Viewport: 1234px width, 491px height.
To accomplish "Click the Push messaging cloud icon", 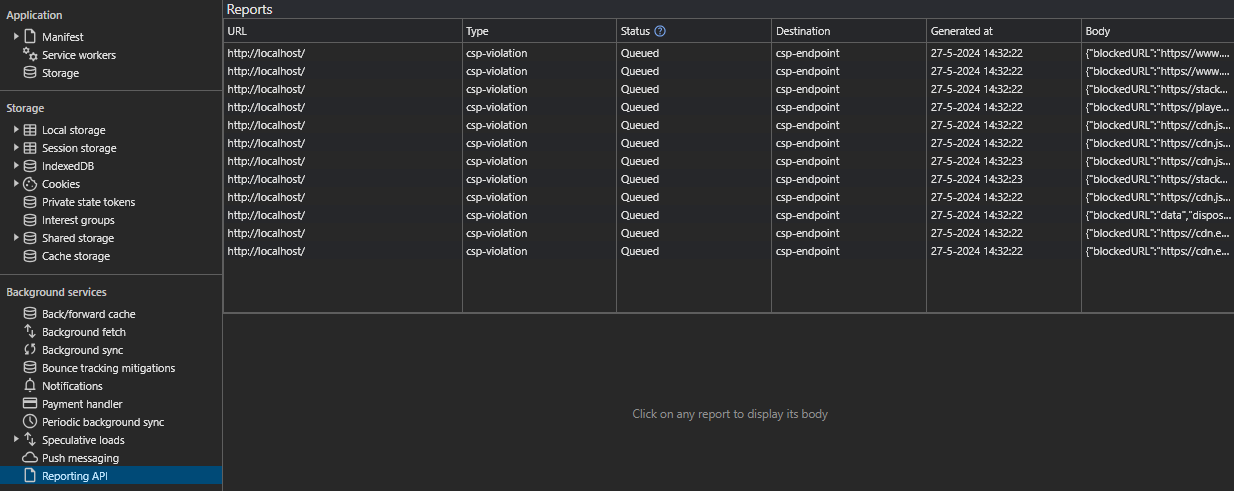I will click(x=30, y=458).
